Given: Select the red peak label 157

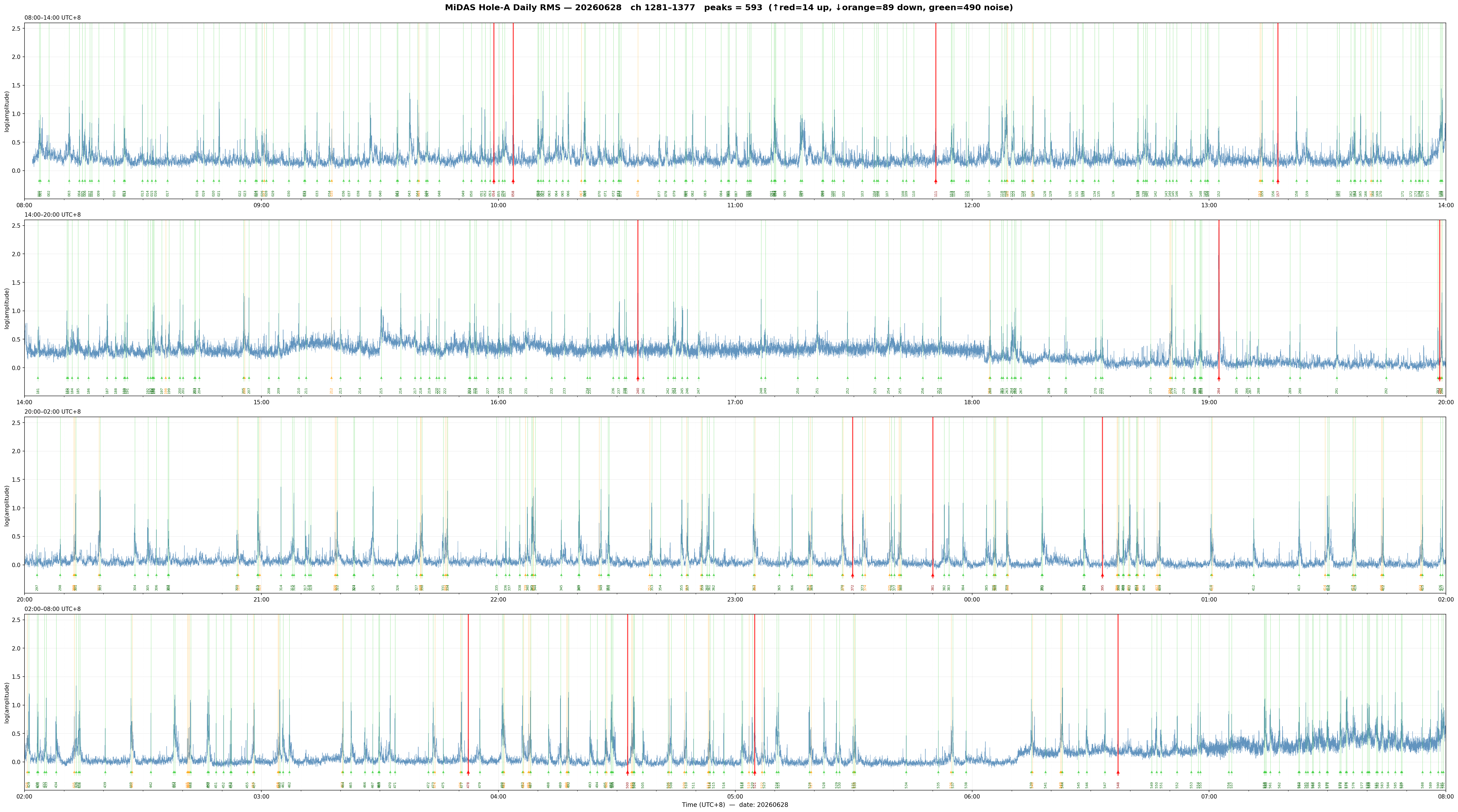Looking at the screenshot, I should [1278, 194].
